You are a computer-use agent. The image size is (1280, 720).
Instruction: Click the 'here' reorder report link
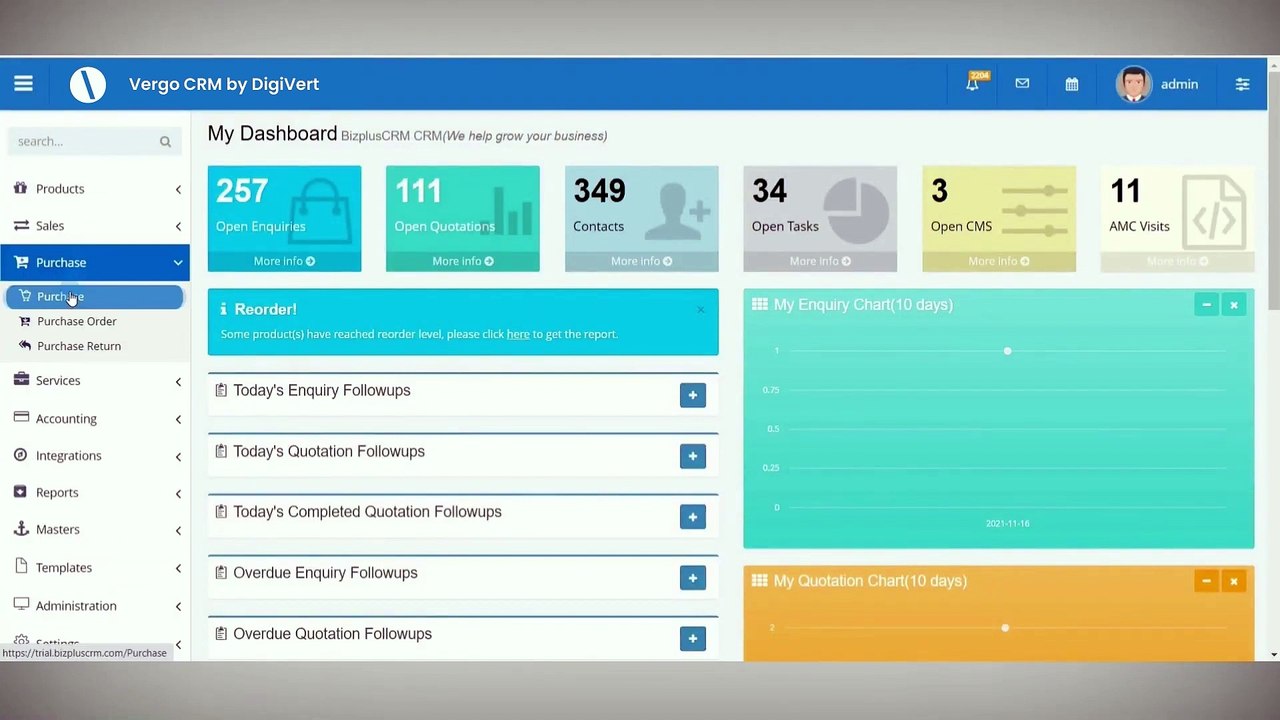(518, 334)
